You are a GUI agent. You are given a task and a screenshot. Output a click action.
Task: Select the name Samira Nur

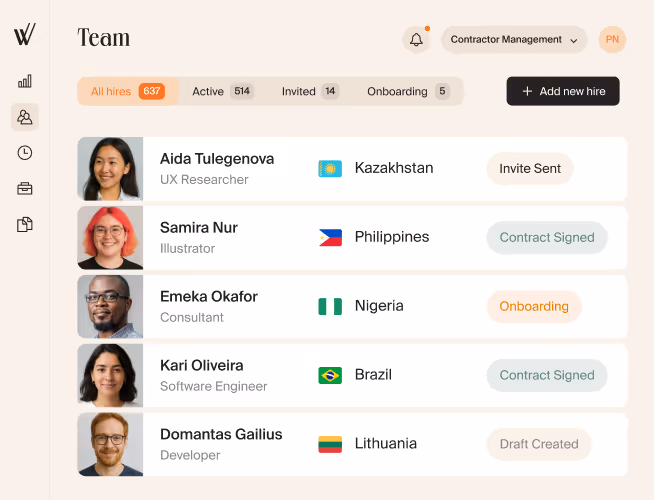199,228
